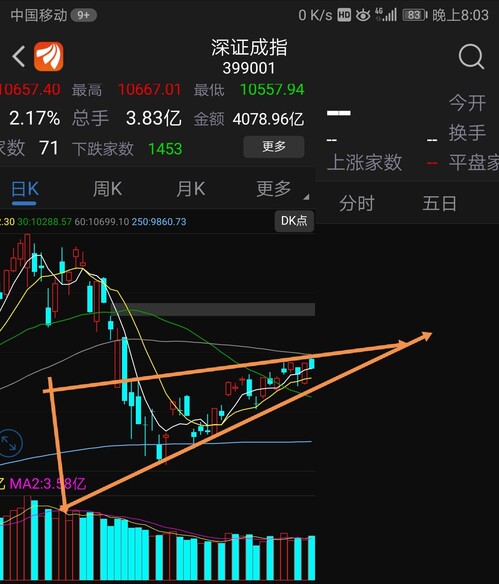The height and width of the screenshot is (584, 499).
Task: Tap the search magnifier icon
Action: coord(471,57)
